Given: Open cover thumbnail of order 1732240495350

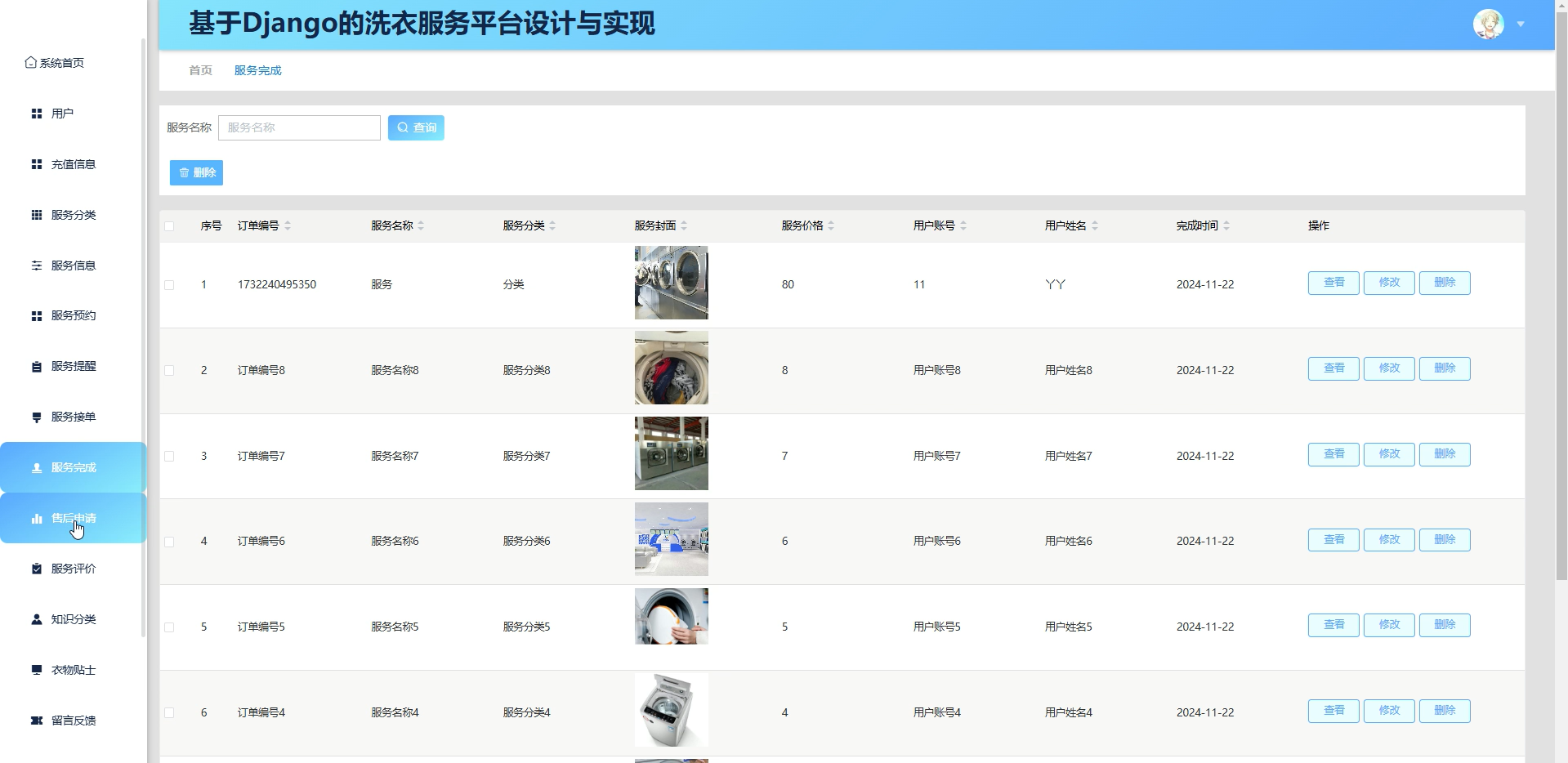Looking at the screenshot, I should point(672,283).
